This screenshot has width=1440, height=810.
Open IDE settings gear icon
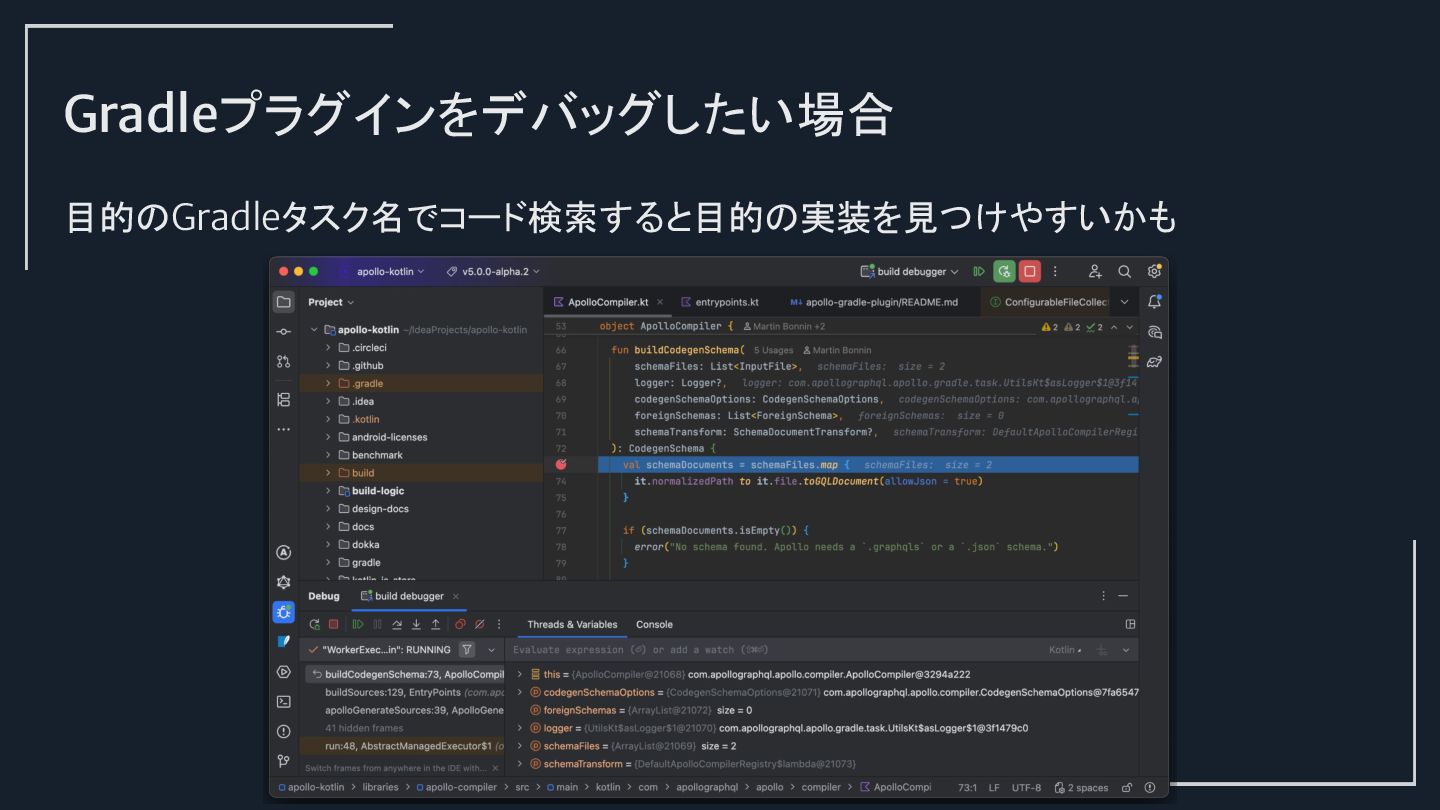point(1154,272)
